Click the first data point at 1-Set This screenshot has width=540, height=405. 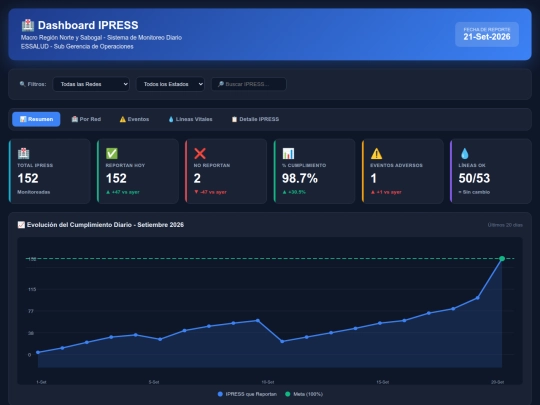point(38,352)
